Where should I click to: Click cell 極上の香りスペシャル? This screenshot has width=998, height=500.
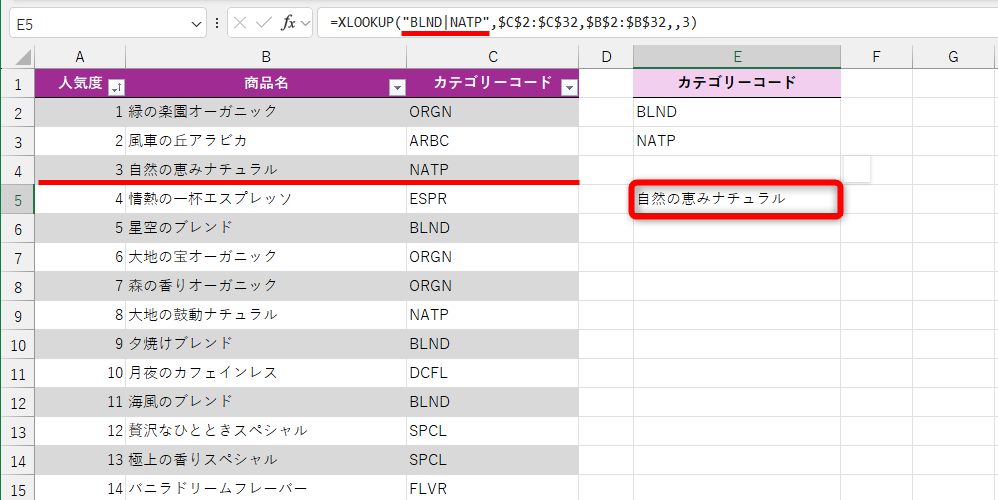click(x=266, y=460)
